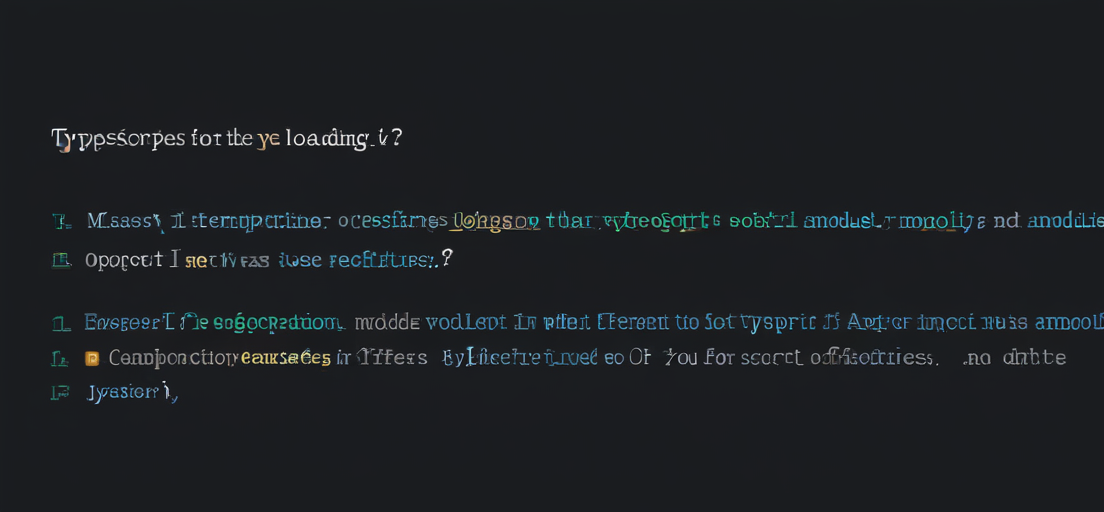The width and height of the screenshot is (1104, 512).
Task: Click the heading text ending with a question mark
Action: point(227,139)
